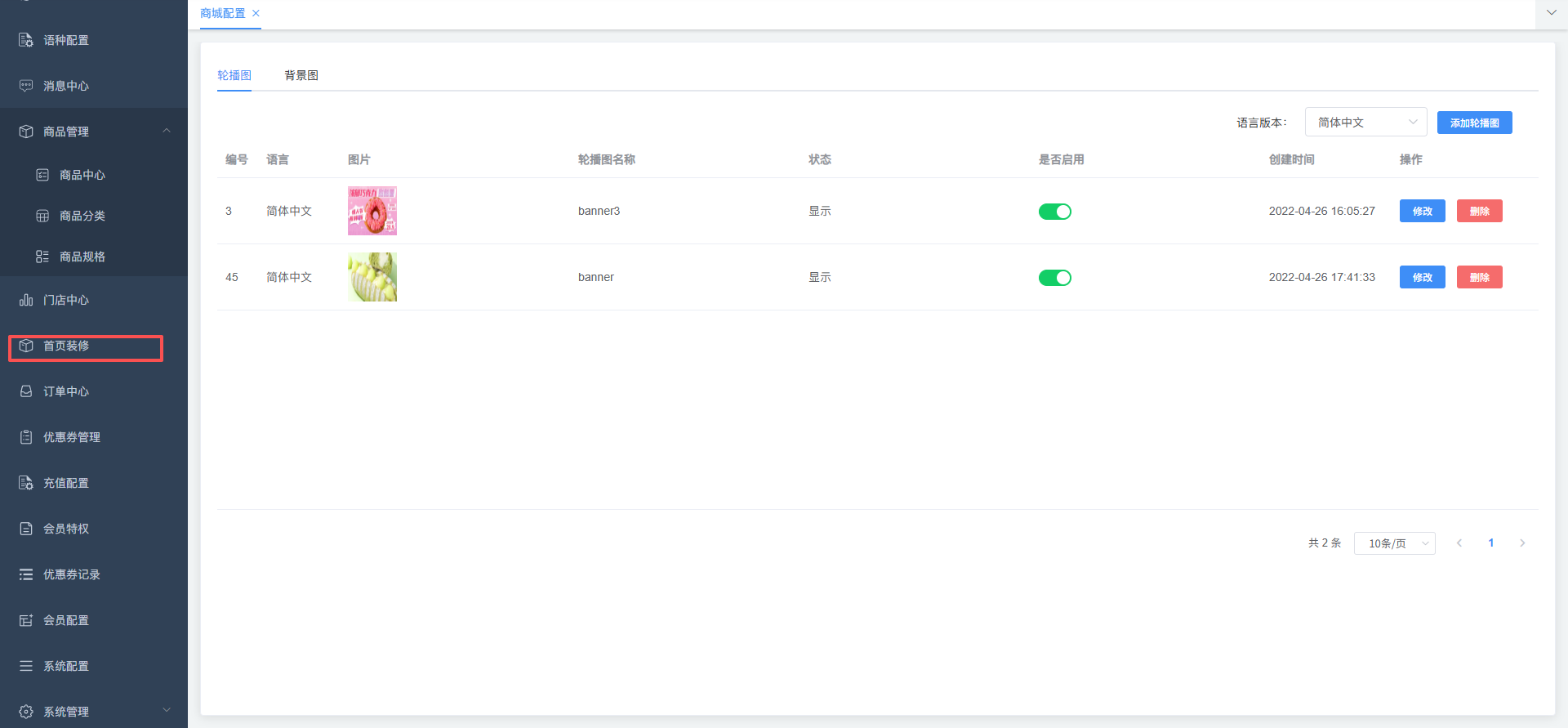Toggle off the banner row switch

(x=1054, y=278)
